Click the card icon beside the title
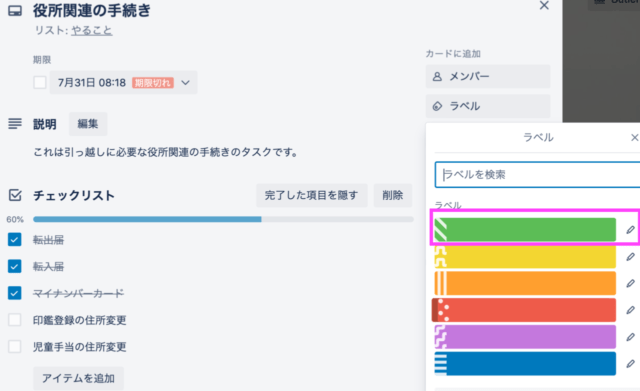This screenshot has width=640, height=391. click(15, 11)
